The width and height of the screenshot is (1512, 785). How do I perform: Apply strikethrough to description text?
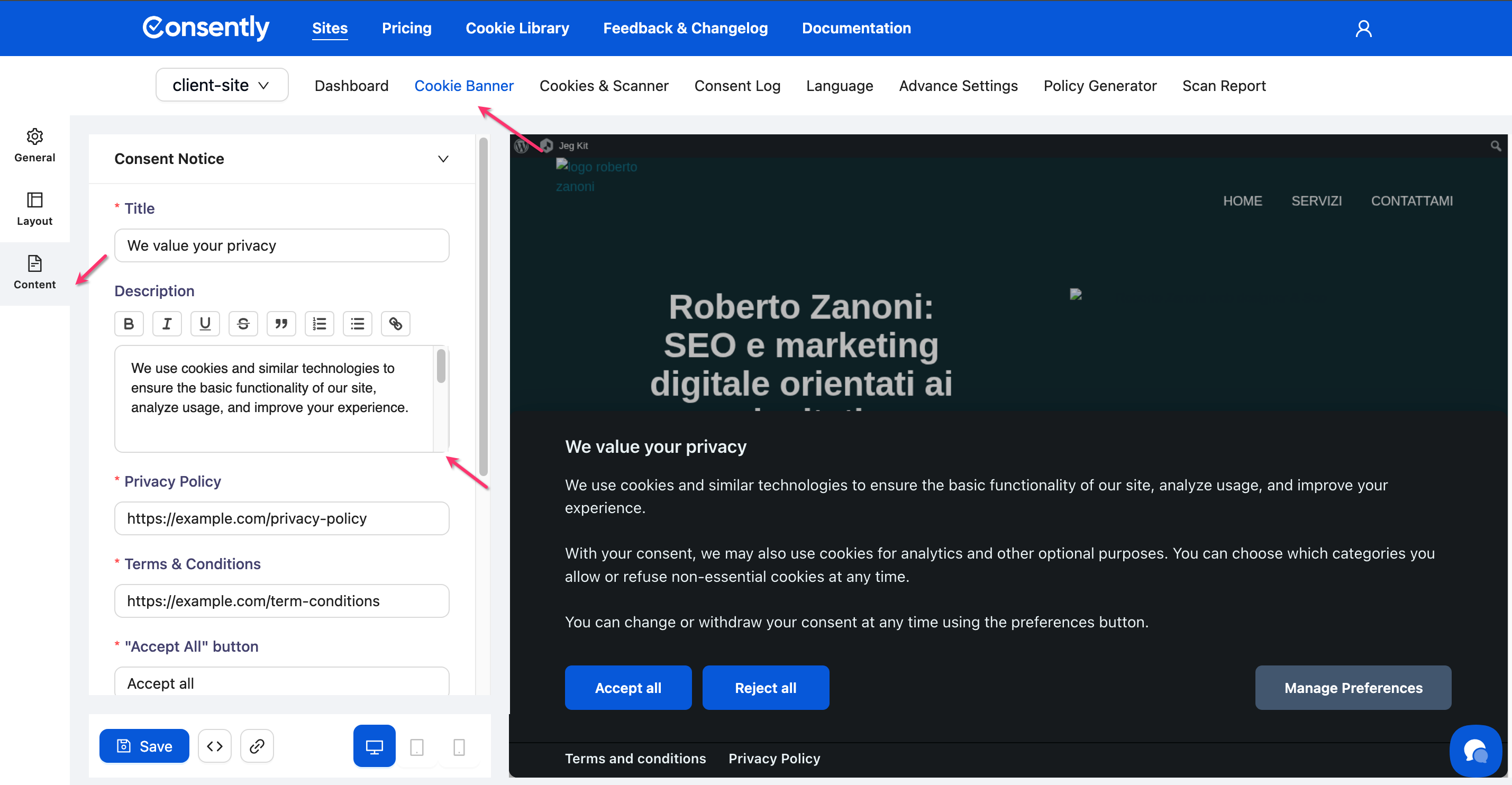click(x=243, y=324)
